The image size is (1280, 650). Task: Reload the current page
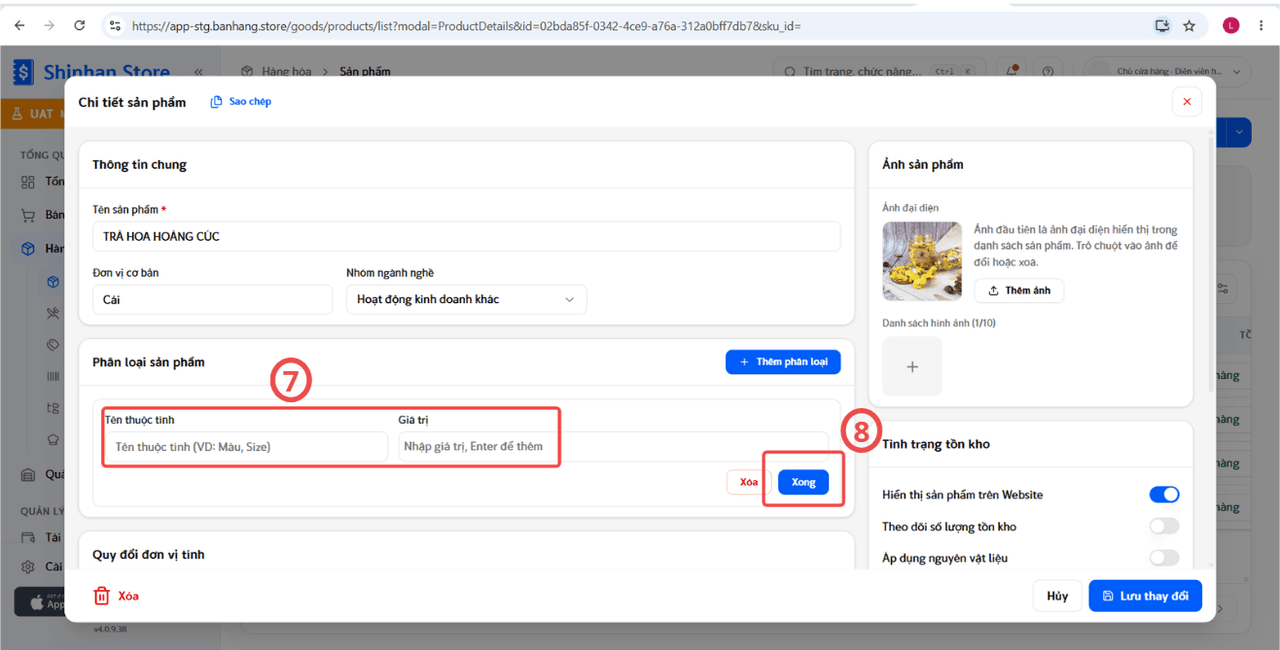point(80,26)
